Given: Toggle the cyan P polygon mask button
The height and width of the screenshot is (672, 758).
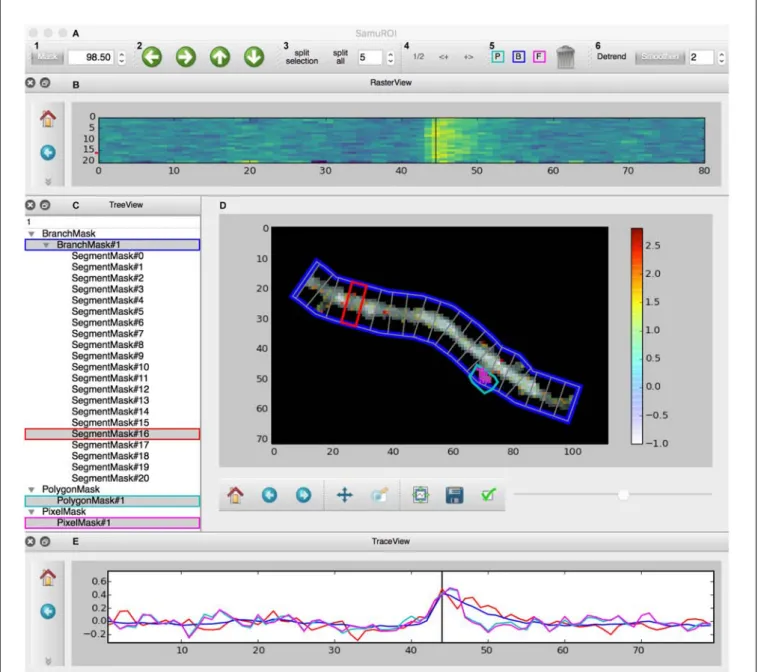Looking at the screenshot, I should [x=497, y=57].
